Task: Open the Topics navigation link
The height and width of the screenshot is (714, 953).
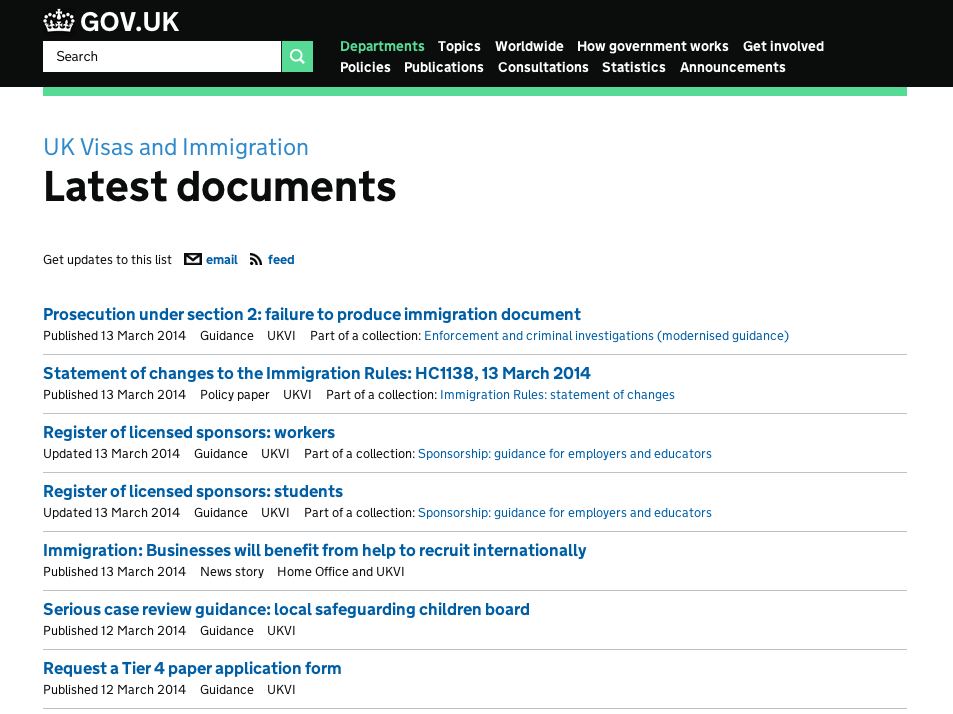Action: (x=459, y=46)
